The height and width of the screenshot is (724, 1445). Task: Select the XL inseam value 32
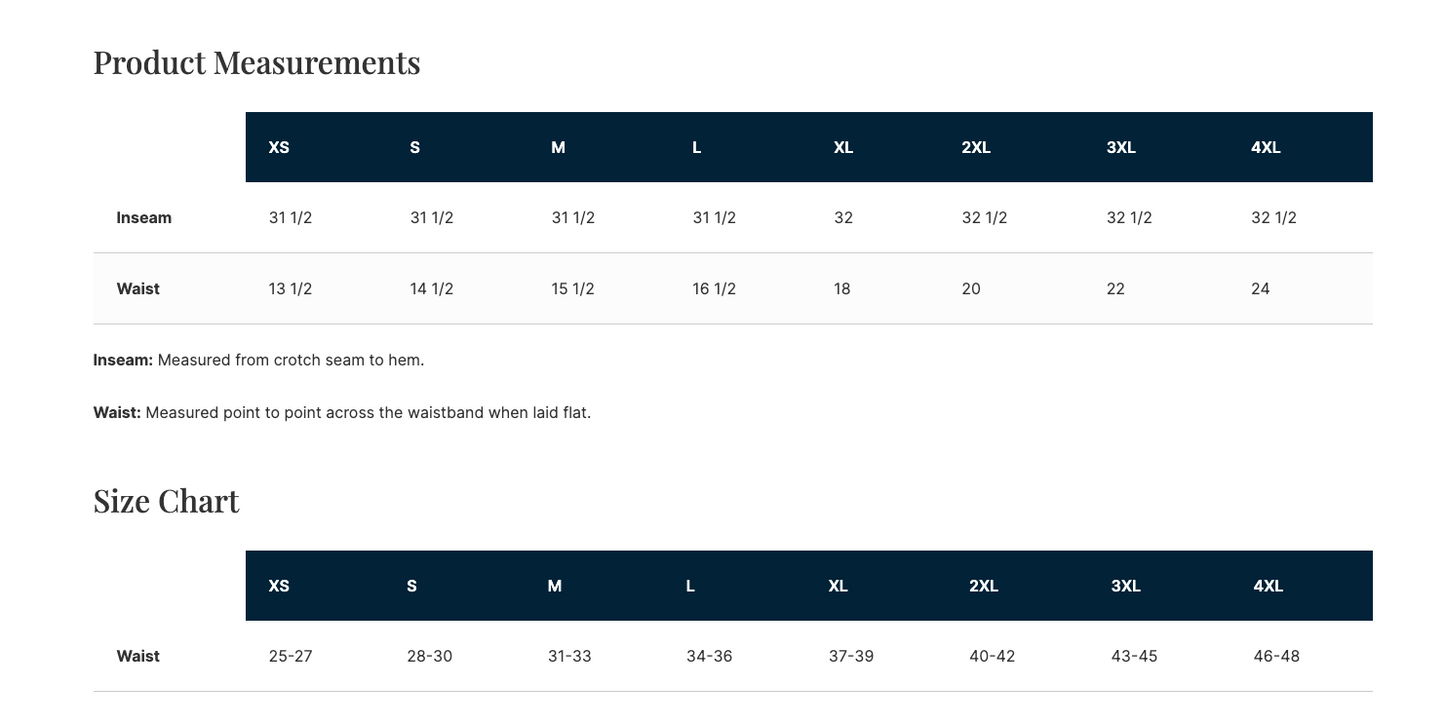pyautogui.click(x=843, y=218)
